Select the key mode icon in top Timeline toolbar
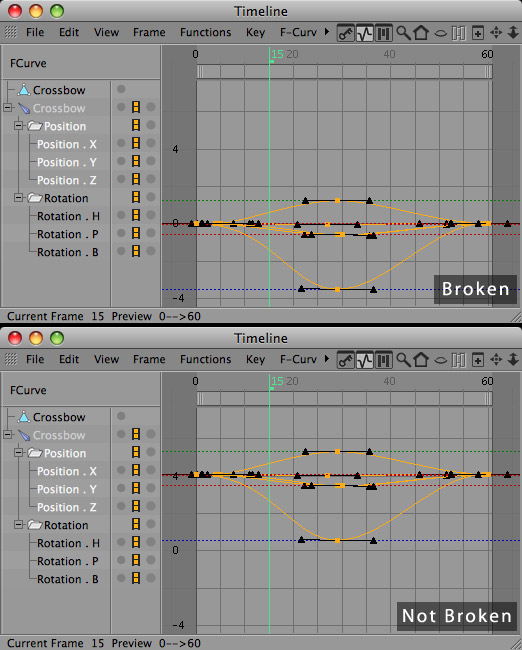The width and height of the screenshot is (522, 650). (345, 33)
